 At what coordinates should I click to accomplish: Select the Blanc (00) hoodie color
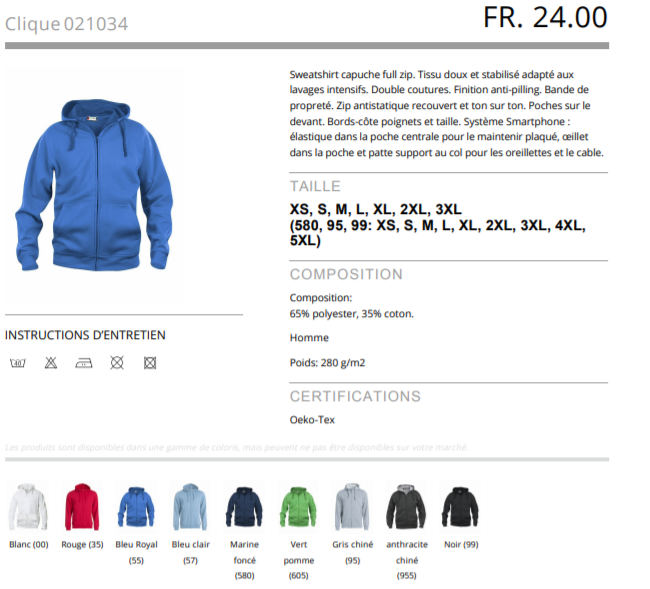coord(28,506)
